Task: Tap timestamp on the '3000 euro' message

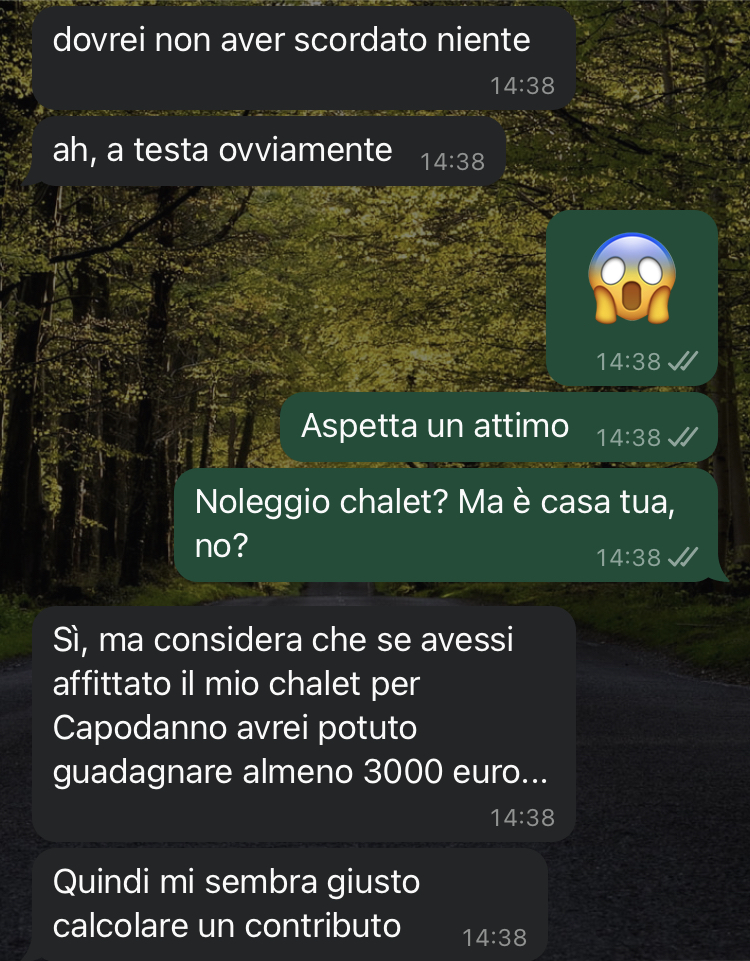Action: 523,818
